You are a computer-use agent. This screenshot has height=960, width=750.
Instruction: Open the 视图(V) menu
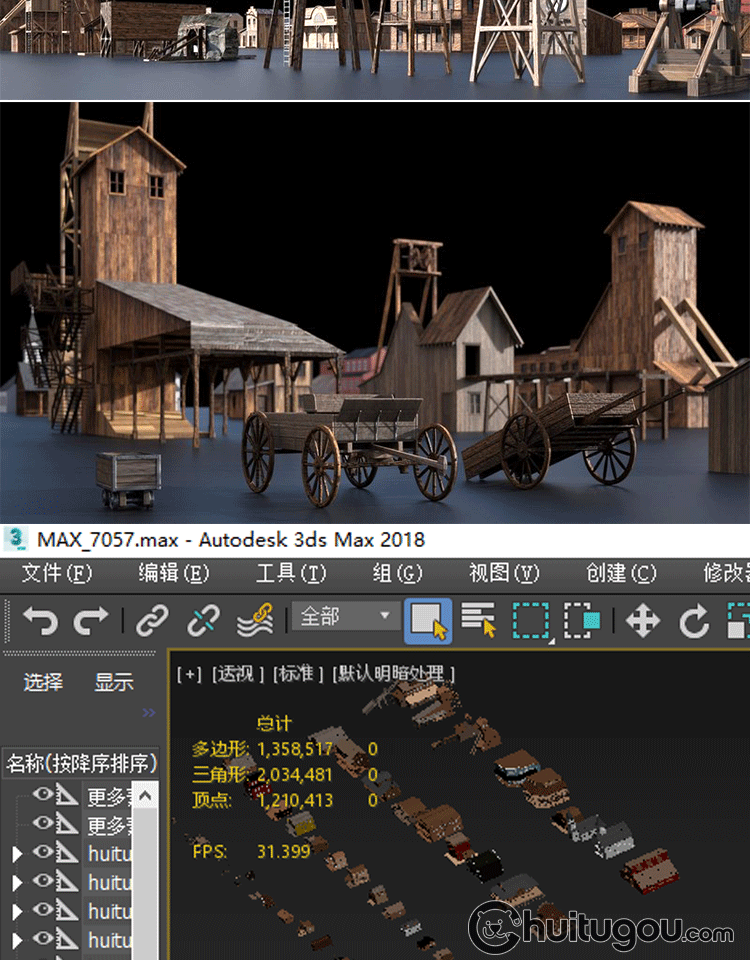tap(503, 573)
